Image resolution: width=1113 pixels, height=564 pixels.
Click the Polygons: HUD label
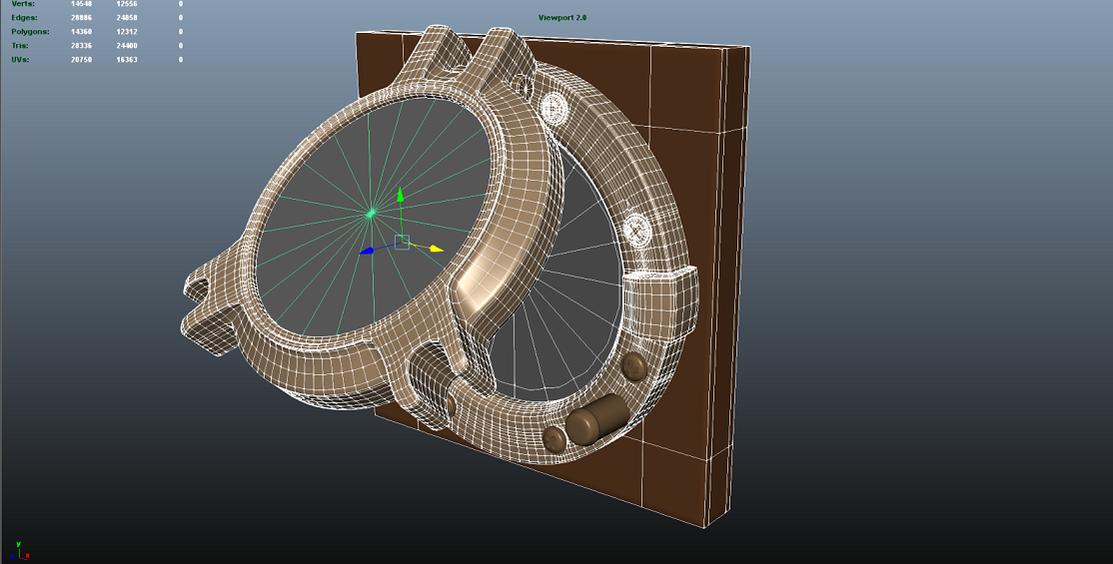30,32
